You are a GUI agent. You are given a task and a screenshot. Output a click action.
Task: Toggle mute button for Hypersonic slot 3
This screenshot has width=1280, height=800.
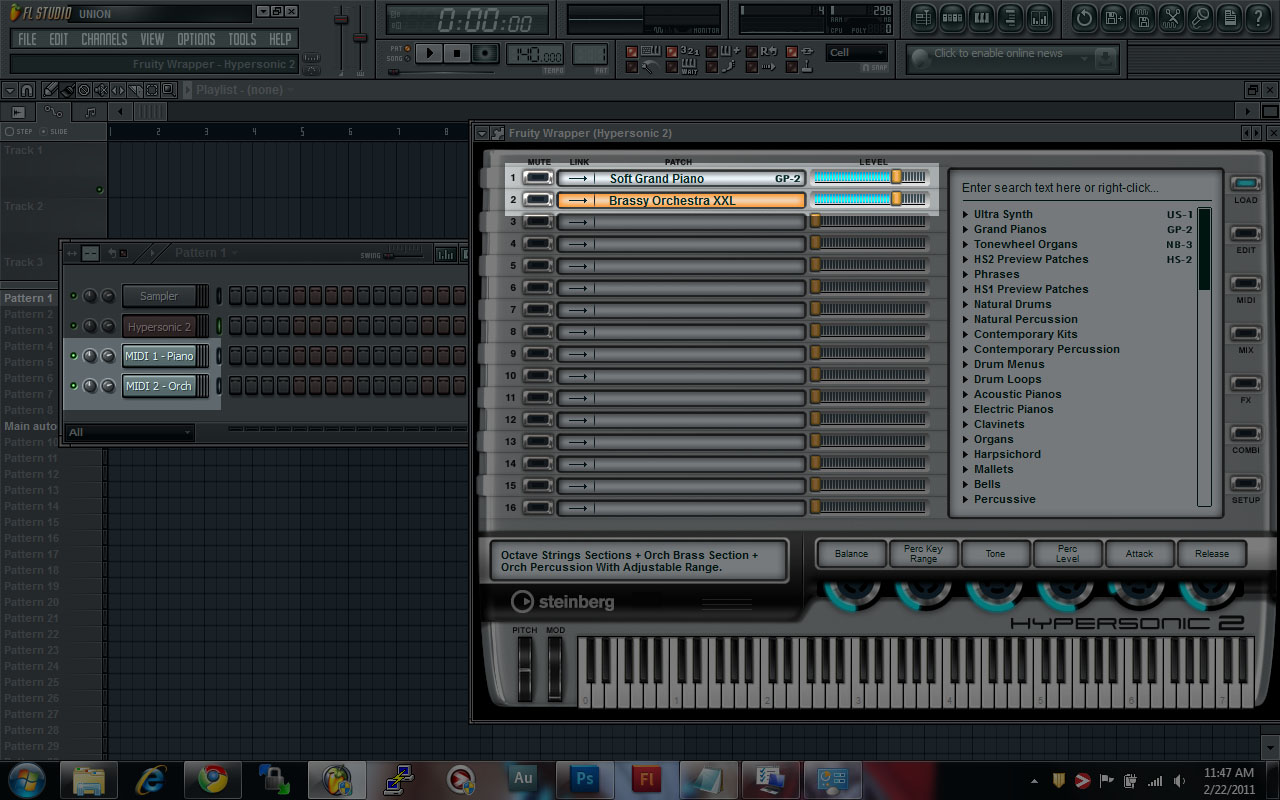click(539, 222)
